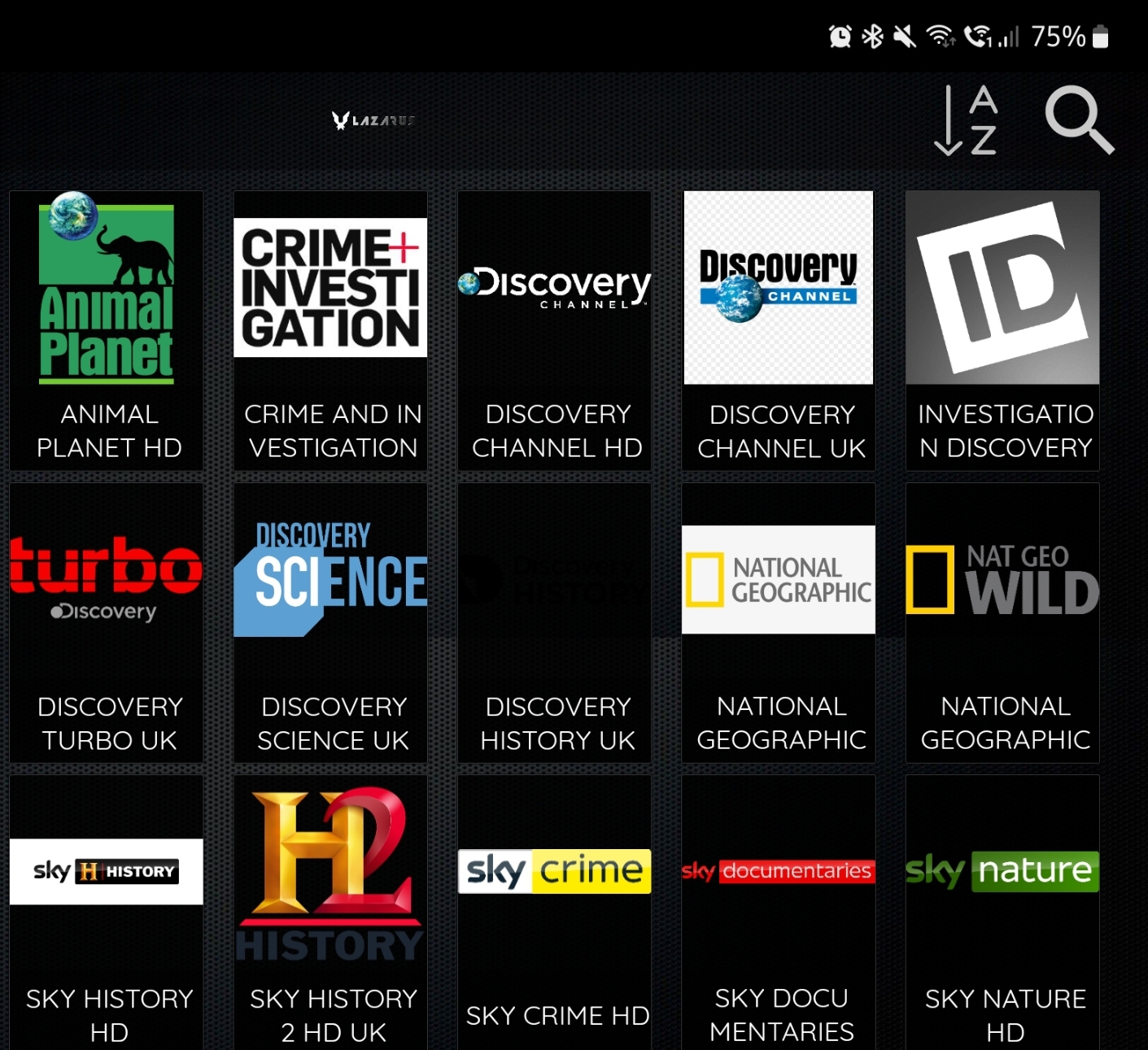Viewport: 1148px width, 1050px height.
Task: Play Discovery Channel HD
Action: [554, 330]
